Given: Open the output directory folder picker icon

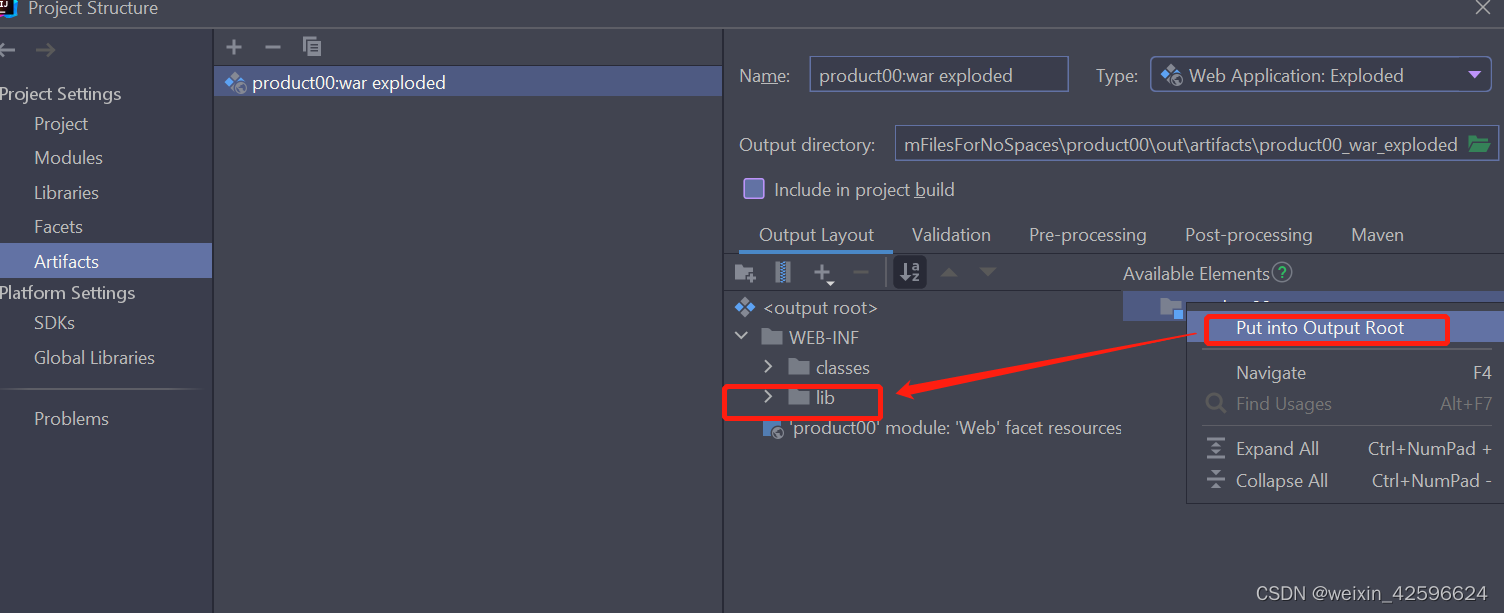Looking at the screenshot, I should click(x=1479, y=143).
